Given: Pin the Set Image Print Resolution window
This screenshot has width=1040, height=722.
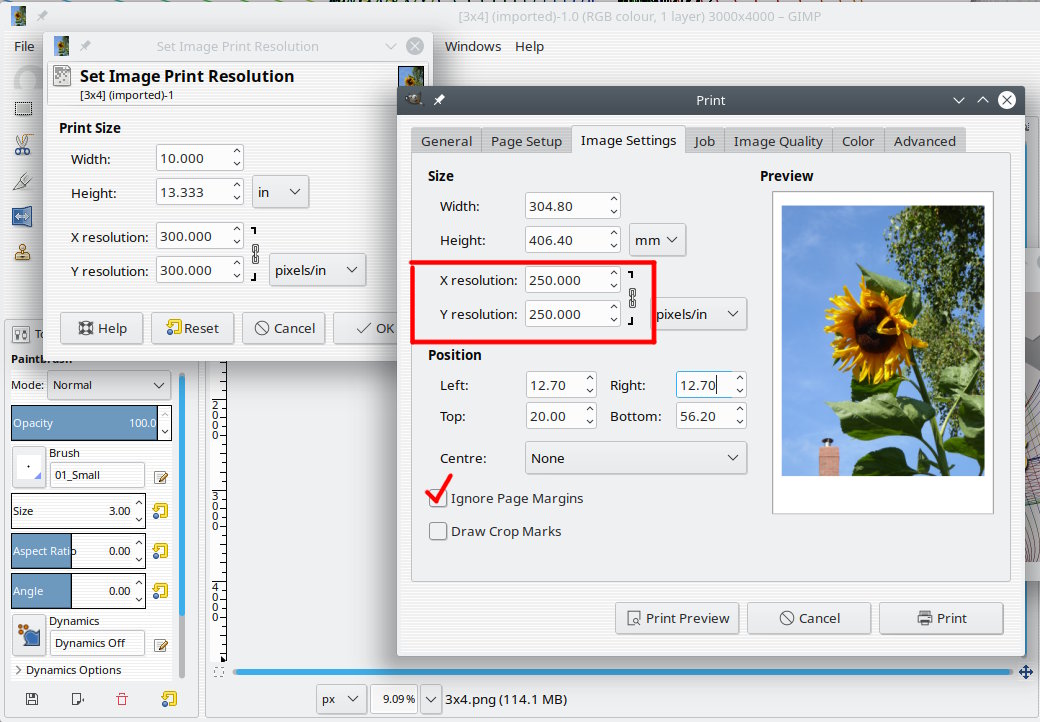Looking at the screenshot, I should [86, 46].
